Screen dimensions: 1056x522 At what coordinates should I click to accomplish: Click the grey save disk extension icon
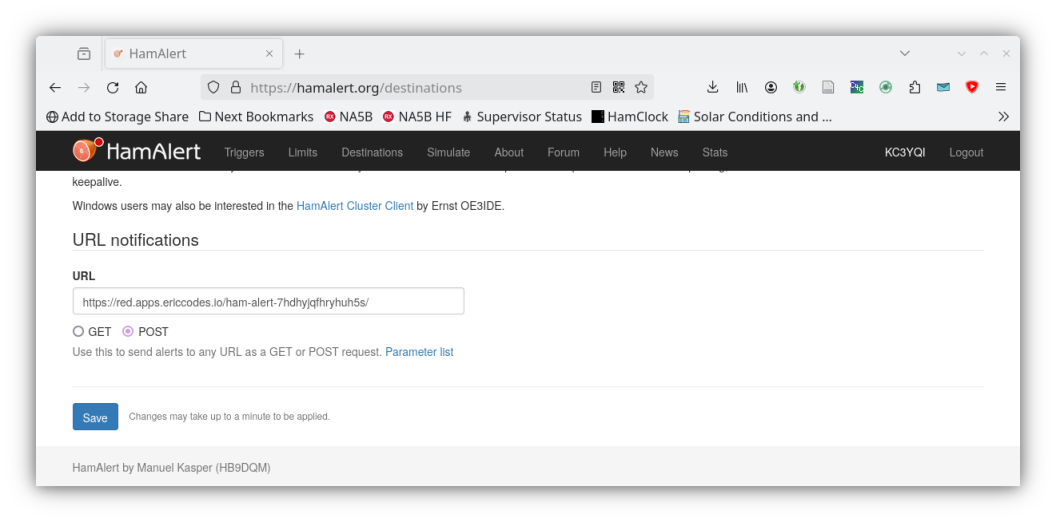point(828,87)
